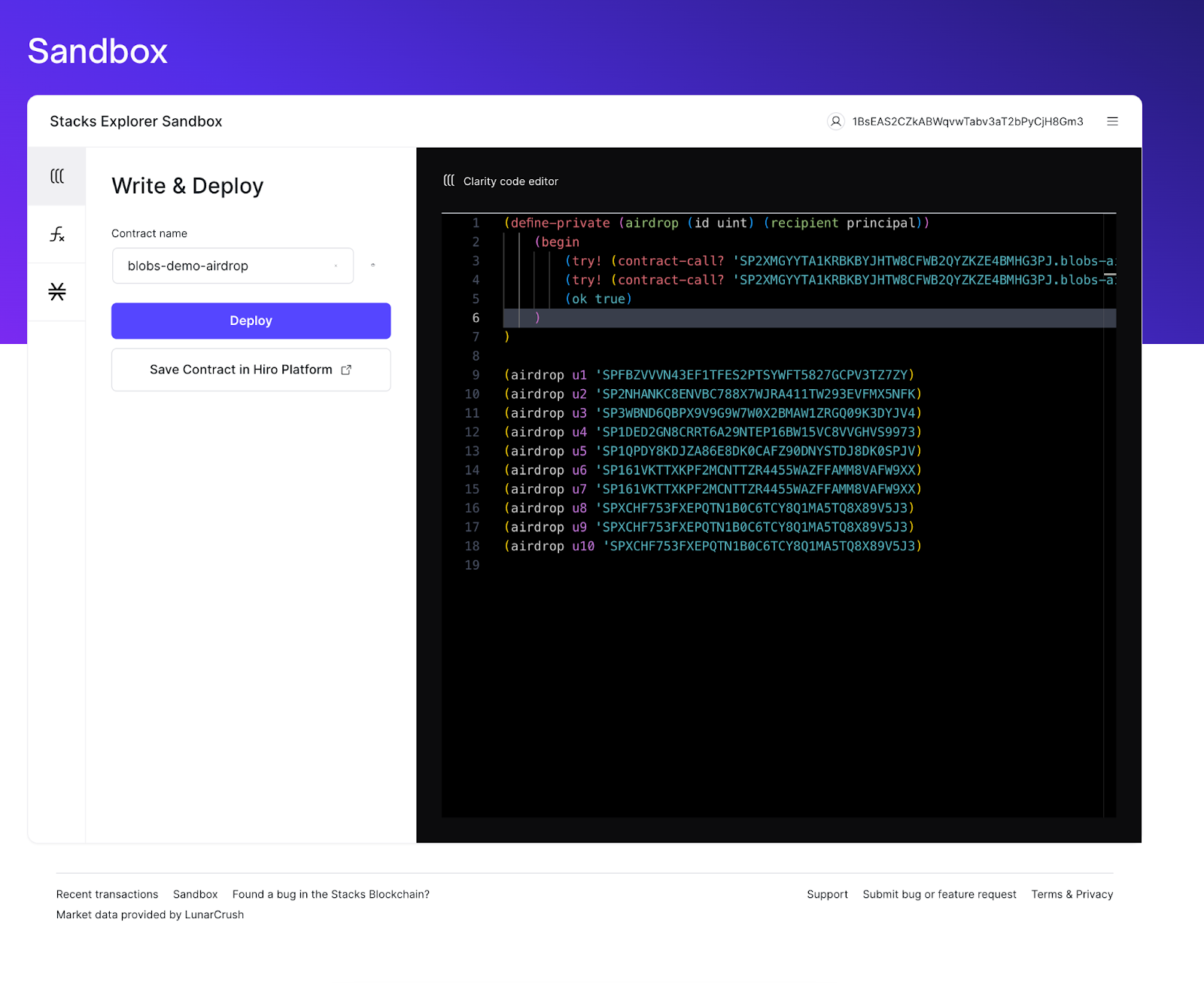The image size is (1204, 983).
Task: Click the airdrop u3 line in the editor
Action: tap(713, 412)
